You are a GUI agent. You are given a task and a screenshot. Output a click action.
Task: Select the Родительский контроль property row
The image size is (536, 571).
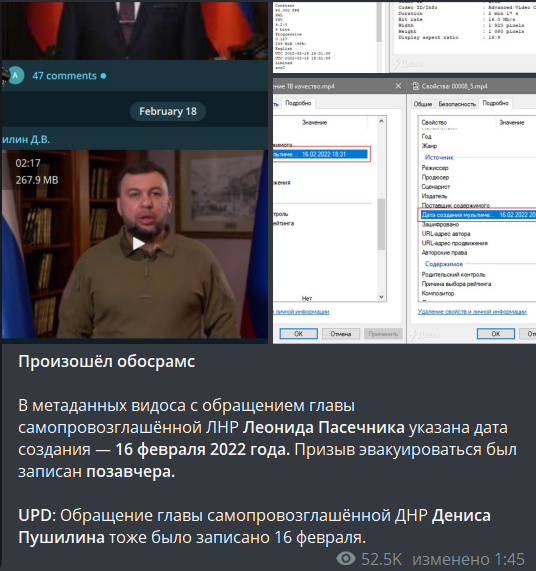pos(453,275)
